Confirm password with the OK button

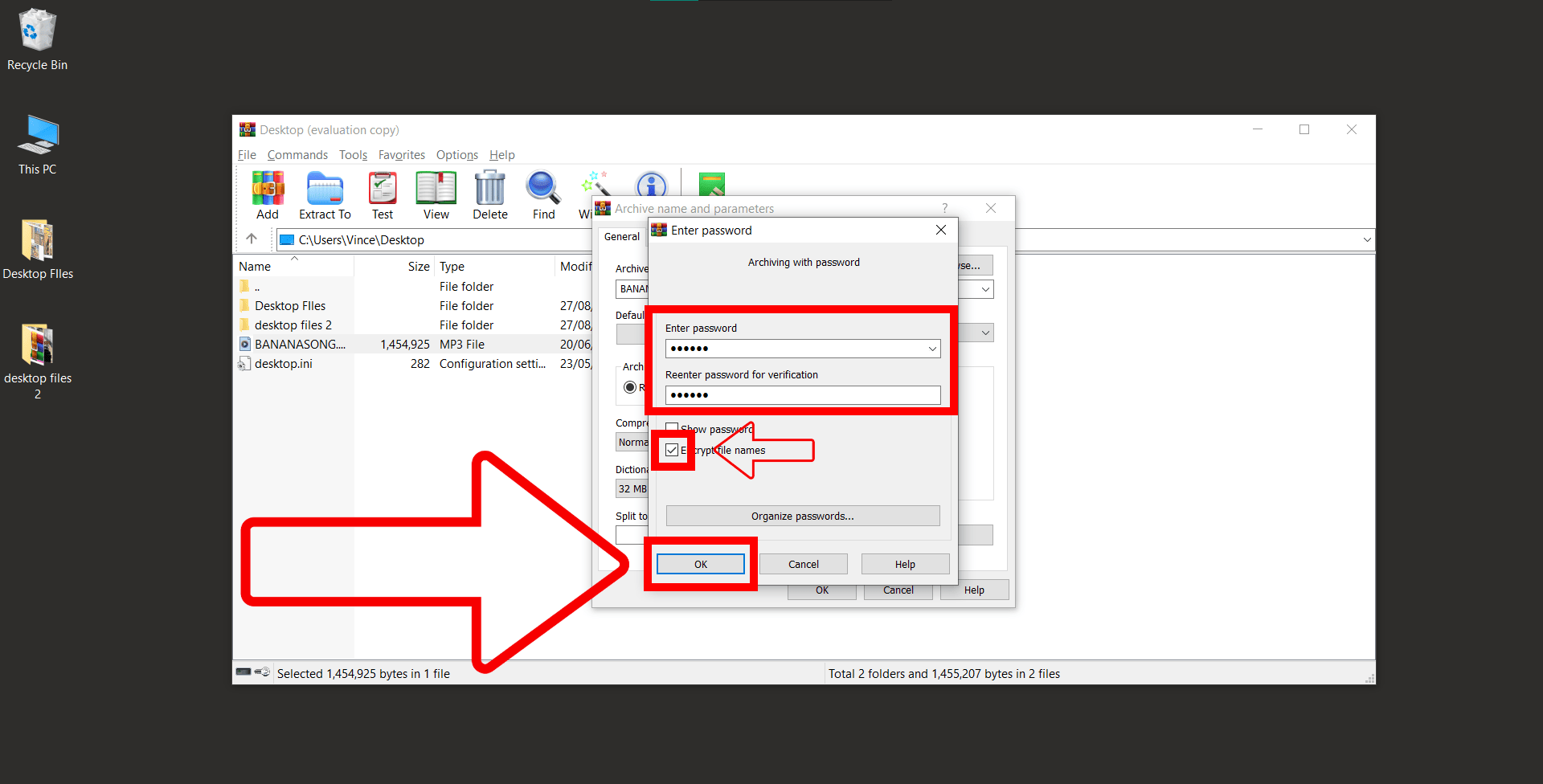coord(700,563)
